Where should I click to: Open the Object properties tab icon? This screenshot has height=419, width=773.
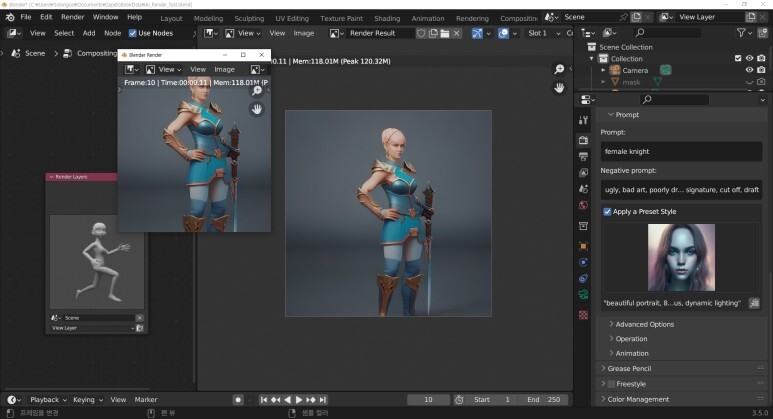pyautogui.click(x=583, y=246)
